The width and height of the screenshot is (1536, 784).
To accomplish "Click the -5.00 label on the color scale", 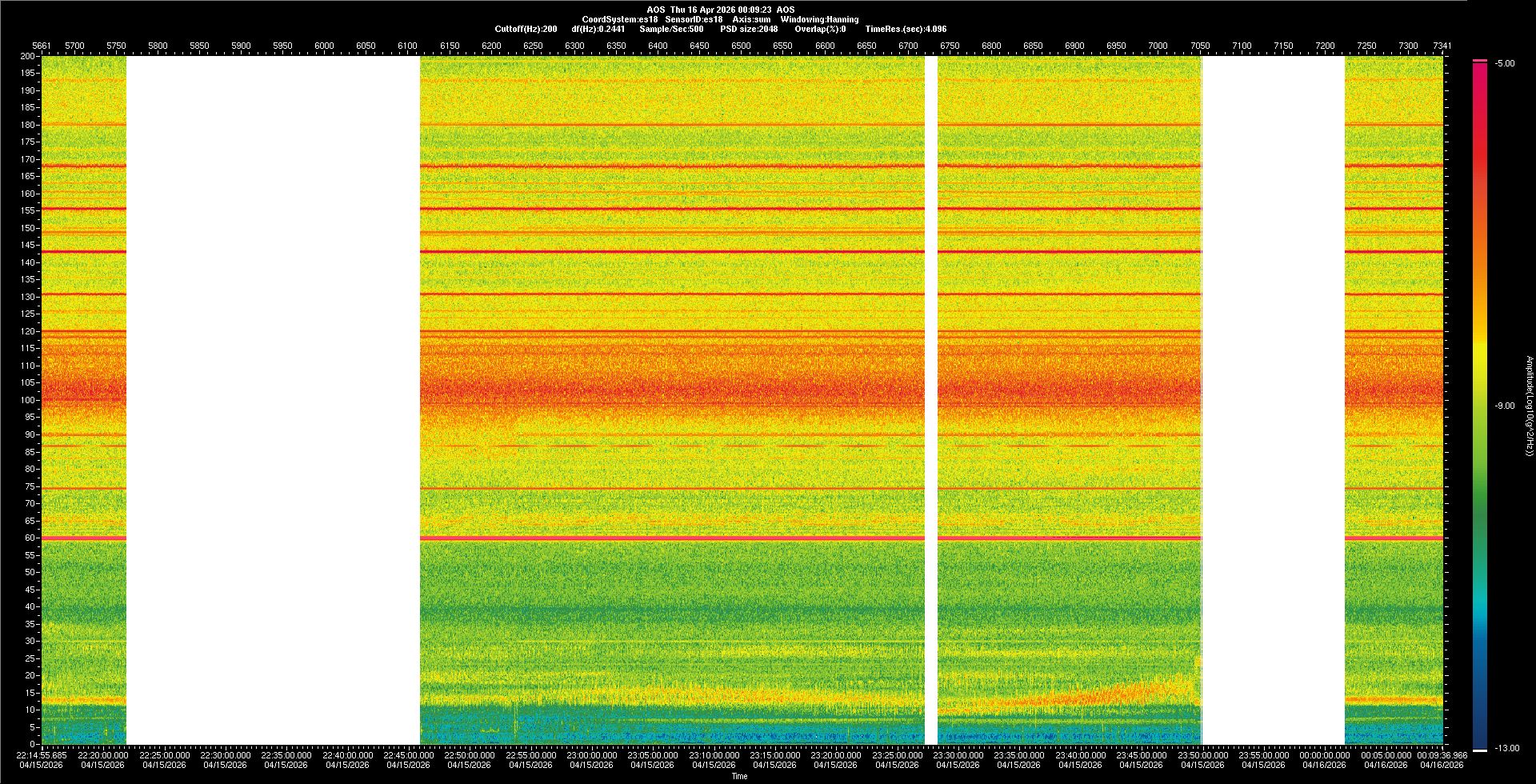I will pos(1505,64).
